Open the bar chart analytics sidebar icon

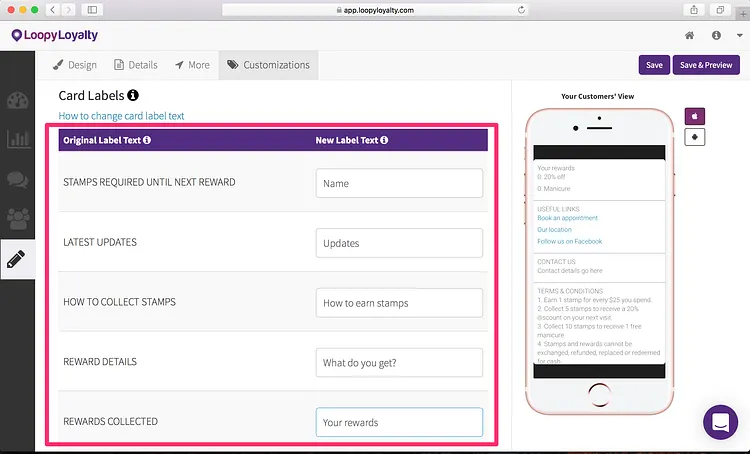18,139
